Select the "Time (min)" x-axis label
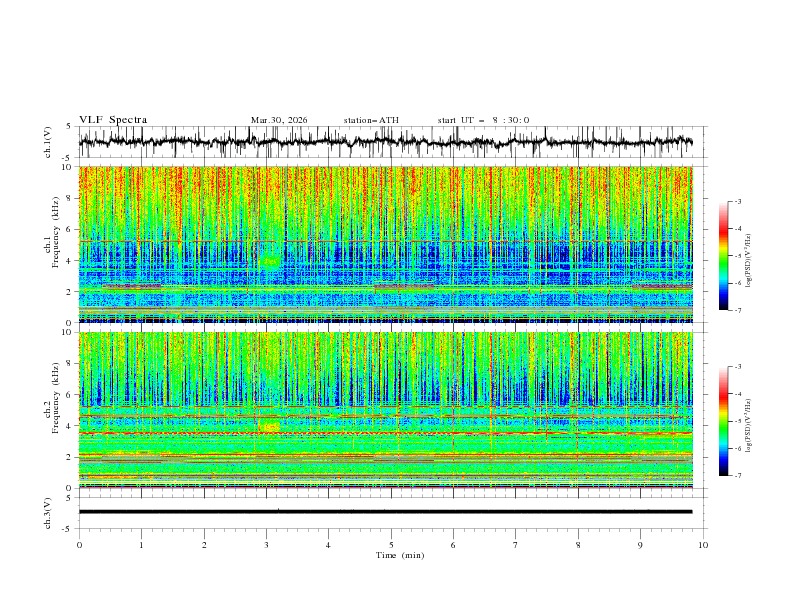 [x=400, y=555]
